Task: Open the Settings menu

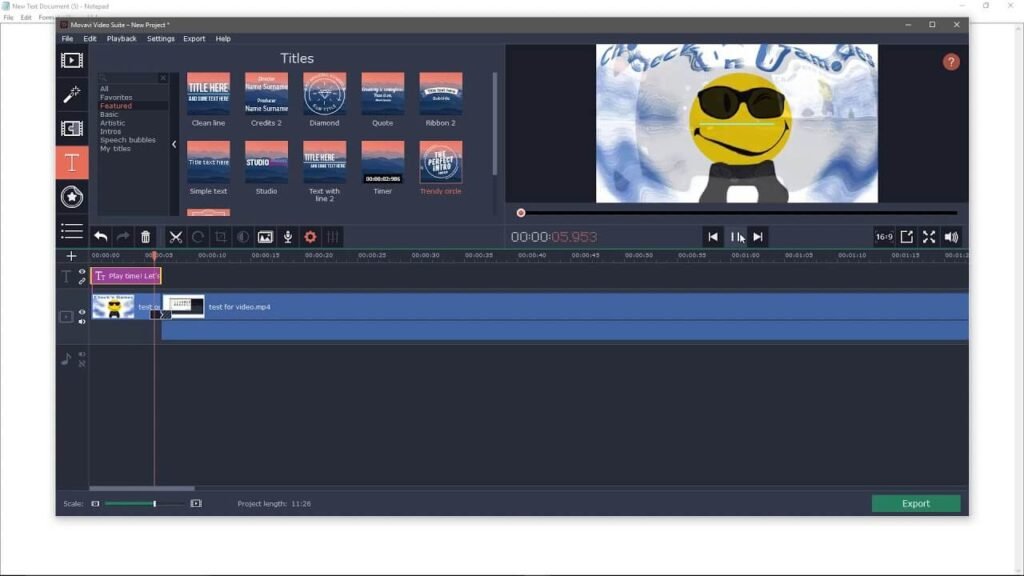Action: [161, 39]
